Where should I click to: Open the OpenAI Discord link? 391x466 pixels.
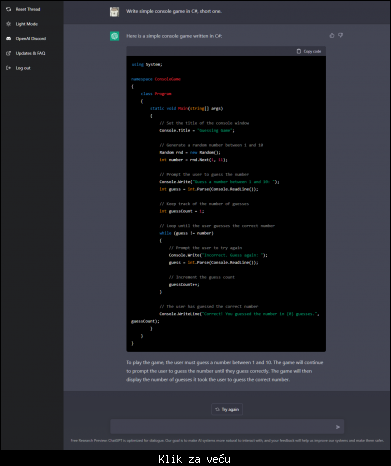[x=31, y=39]
